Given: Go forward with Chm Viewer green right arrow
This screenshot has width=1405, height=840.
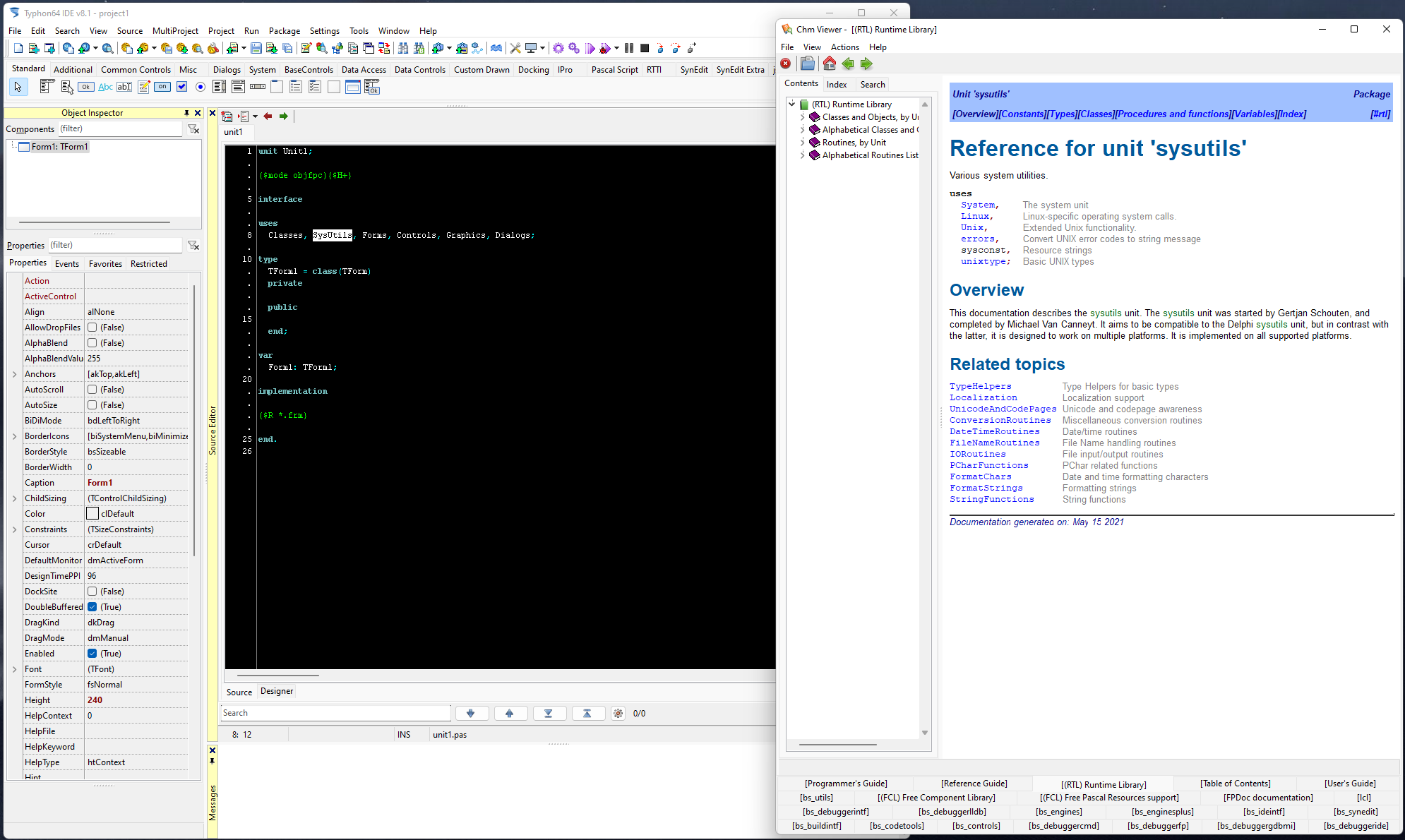Looking at the screenshot, I should [866, 64].
